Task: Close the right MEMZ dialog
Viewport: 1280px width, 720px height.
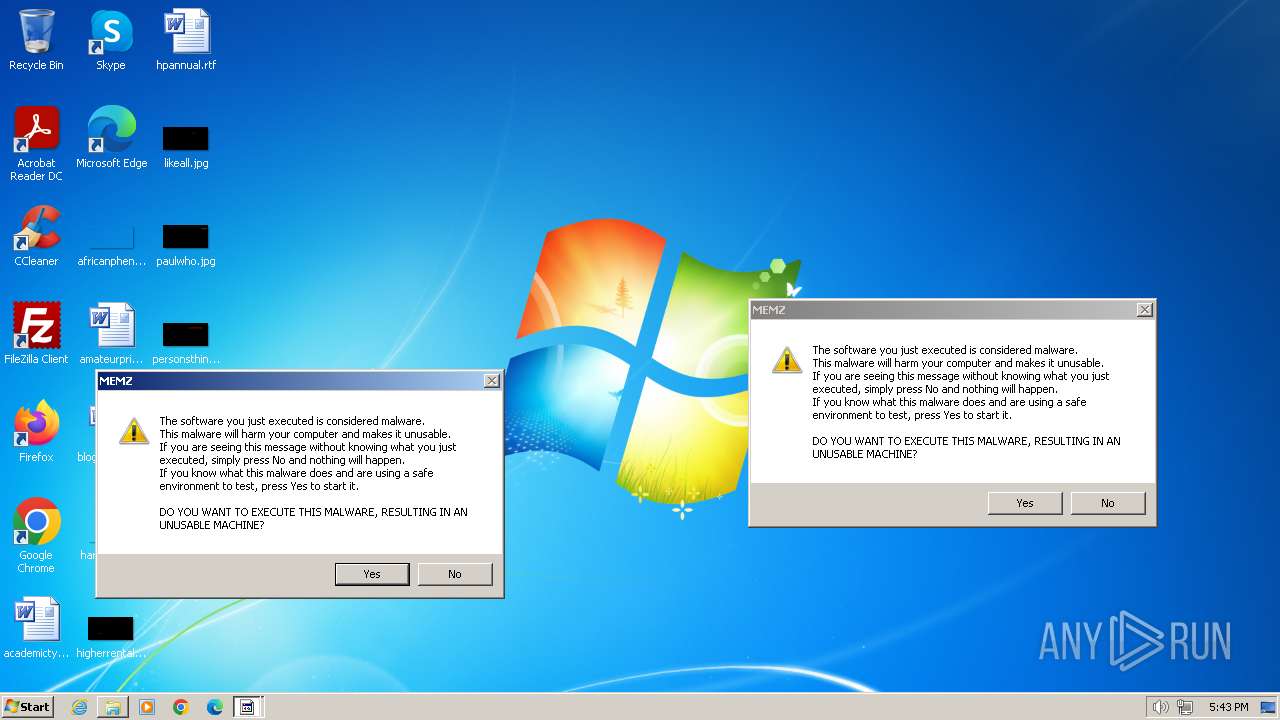Action: (1144, 310)
